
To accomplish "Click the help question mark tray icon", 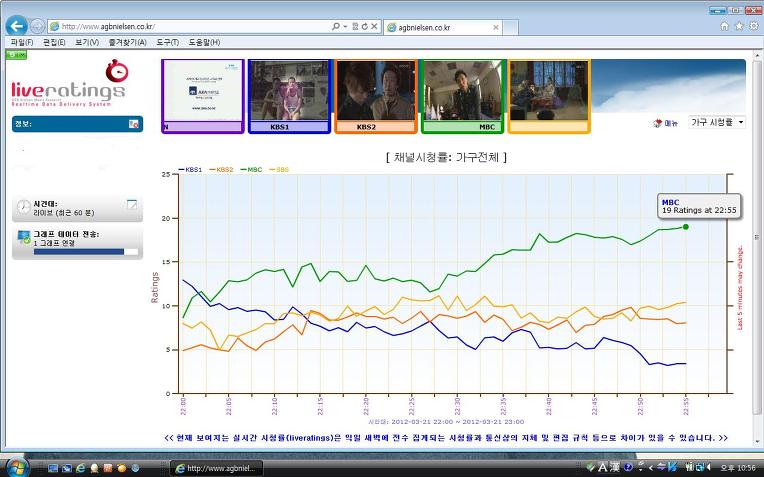I will point(628,467).
